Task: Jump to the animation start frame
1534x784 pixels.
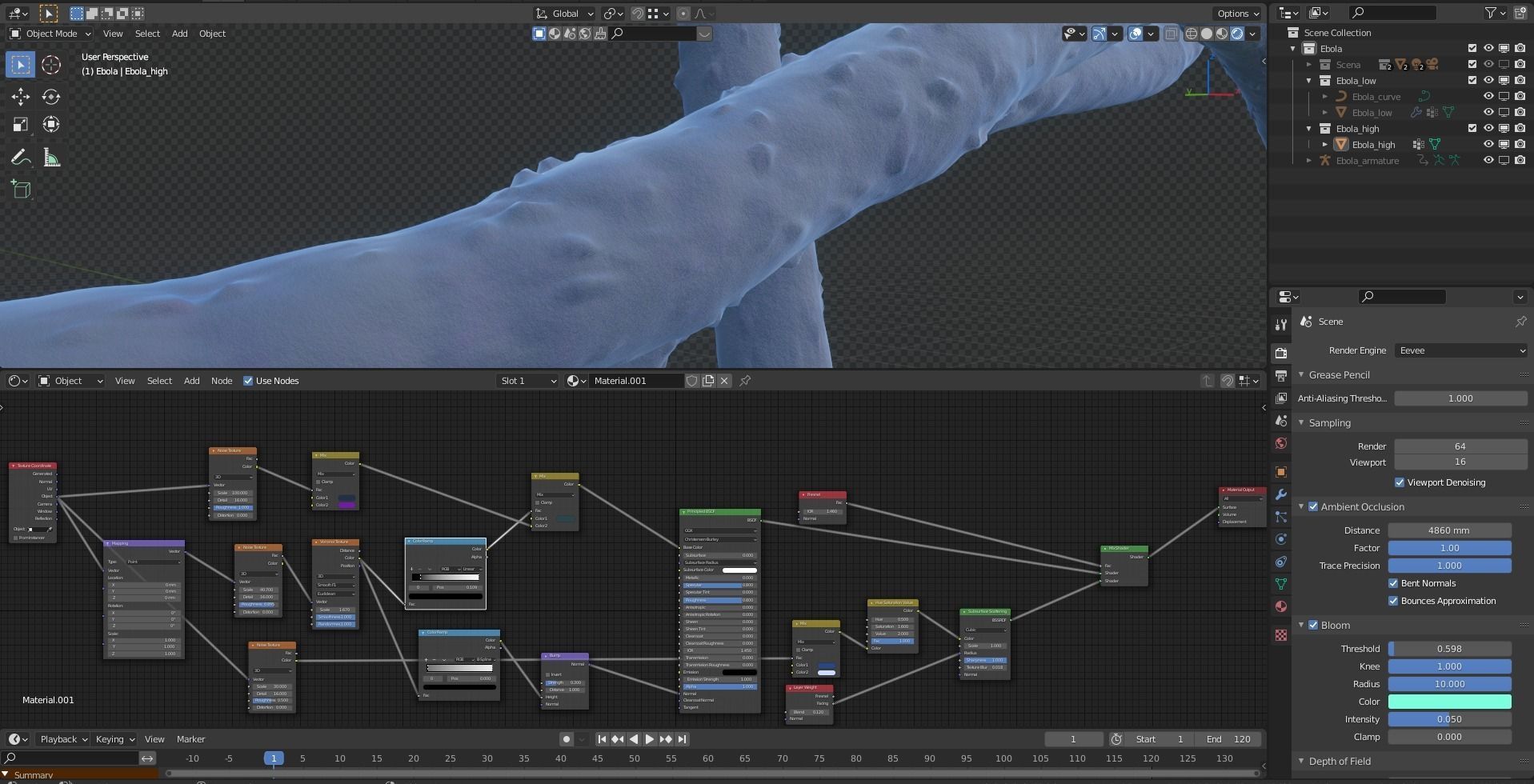Action: [602, 739]
